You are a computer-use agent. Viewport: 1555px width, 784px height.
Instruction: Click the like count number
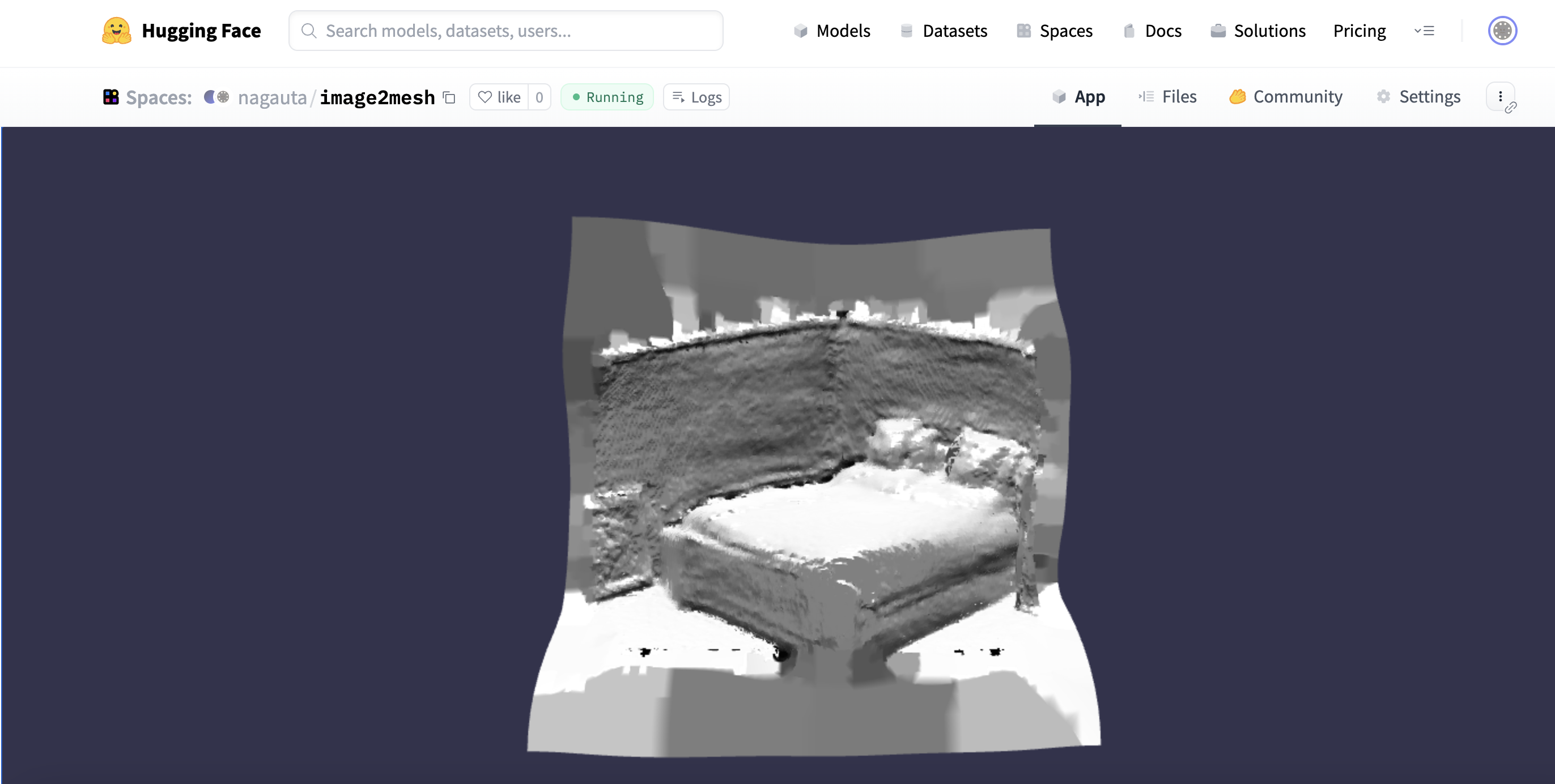(x=539, y=97)
